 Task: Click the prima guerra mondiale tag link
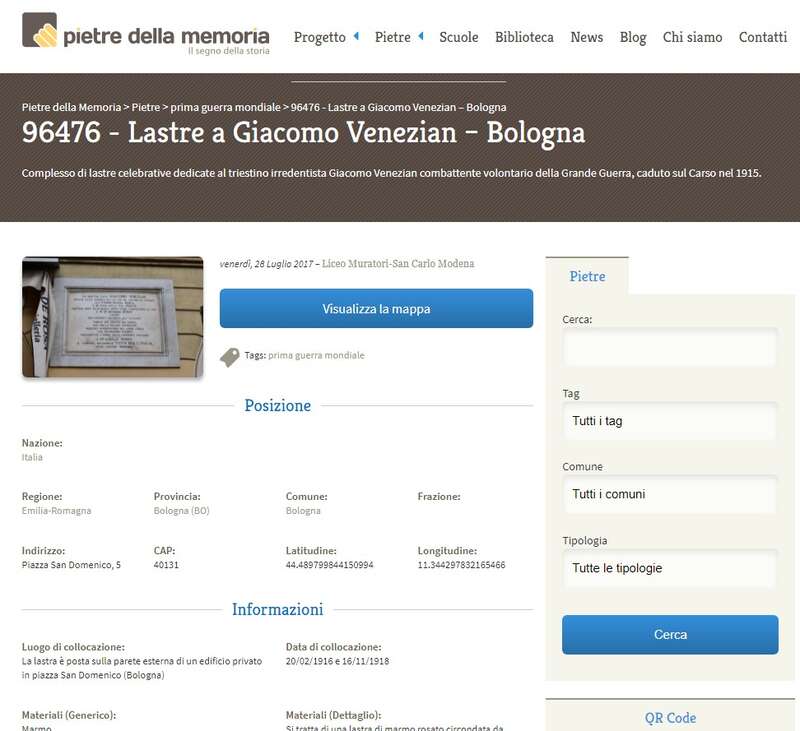pos(316,355)
